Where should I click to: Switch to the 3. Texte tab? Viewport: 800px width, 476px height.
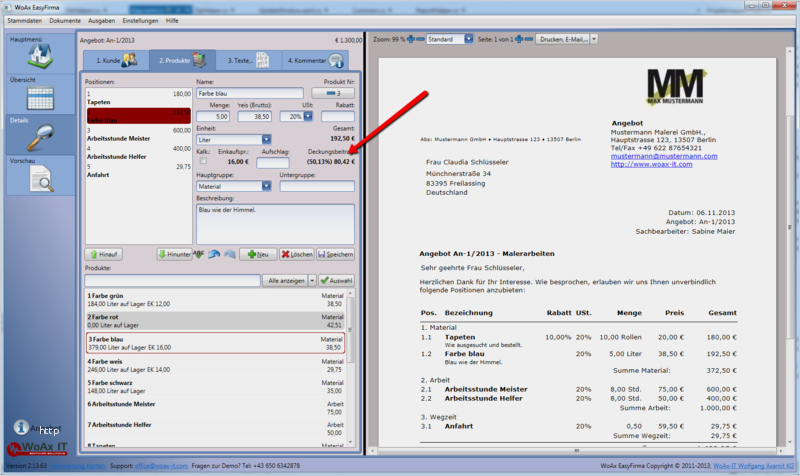(248, 60)
